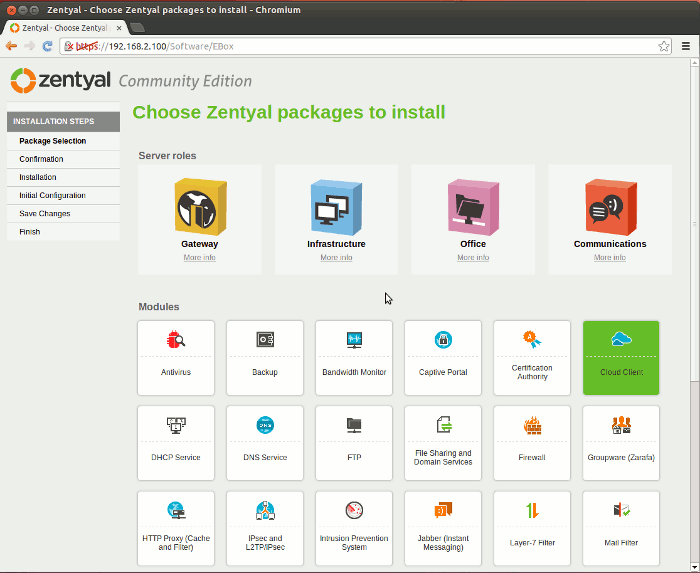Toggle the Antivirus module
This screenshot has width=700, height=573.
pos(176,358)
